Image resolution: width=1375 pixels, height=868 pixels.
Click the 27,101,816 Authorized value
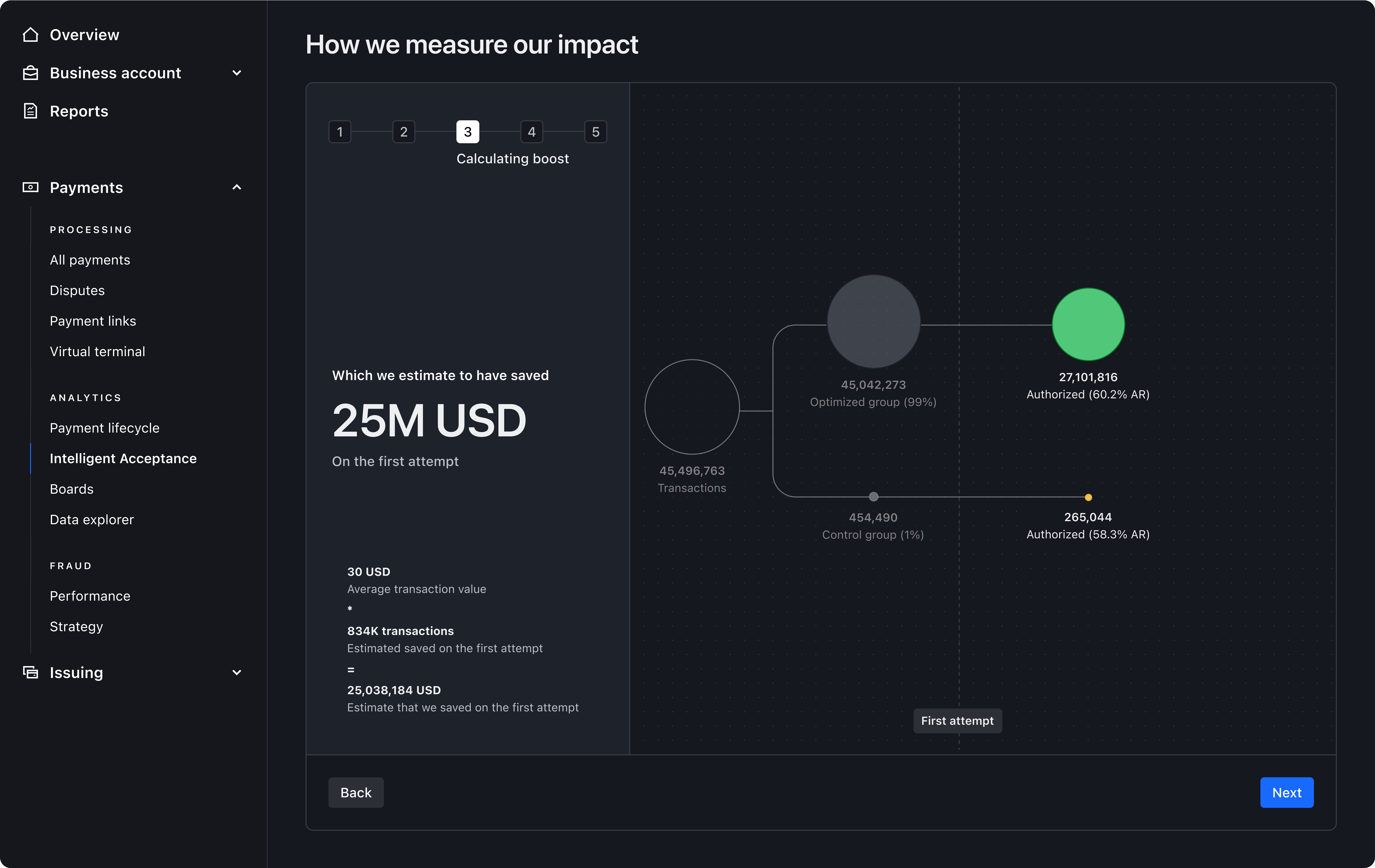pyautogui.click(x=1088, y=377)
